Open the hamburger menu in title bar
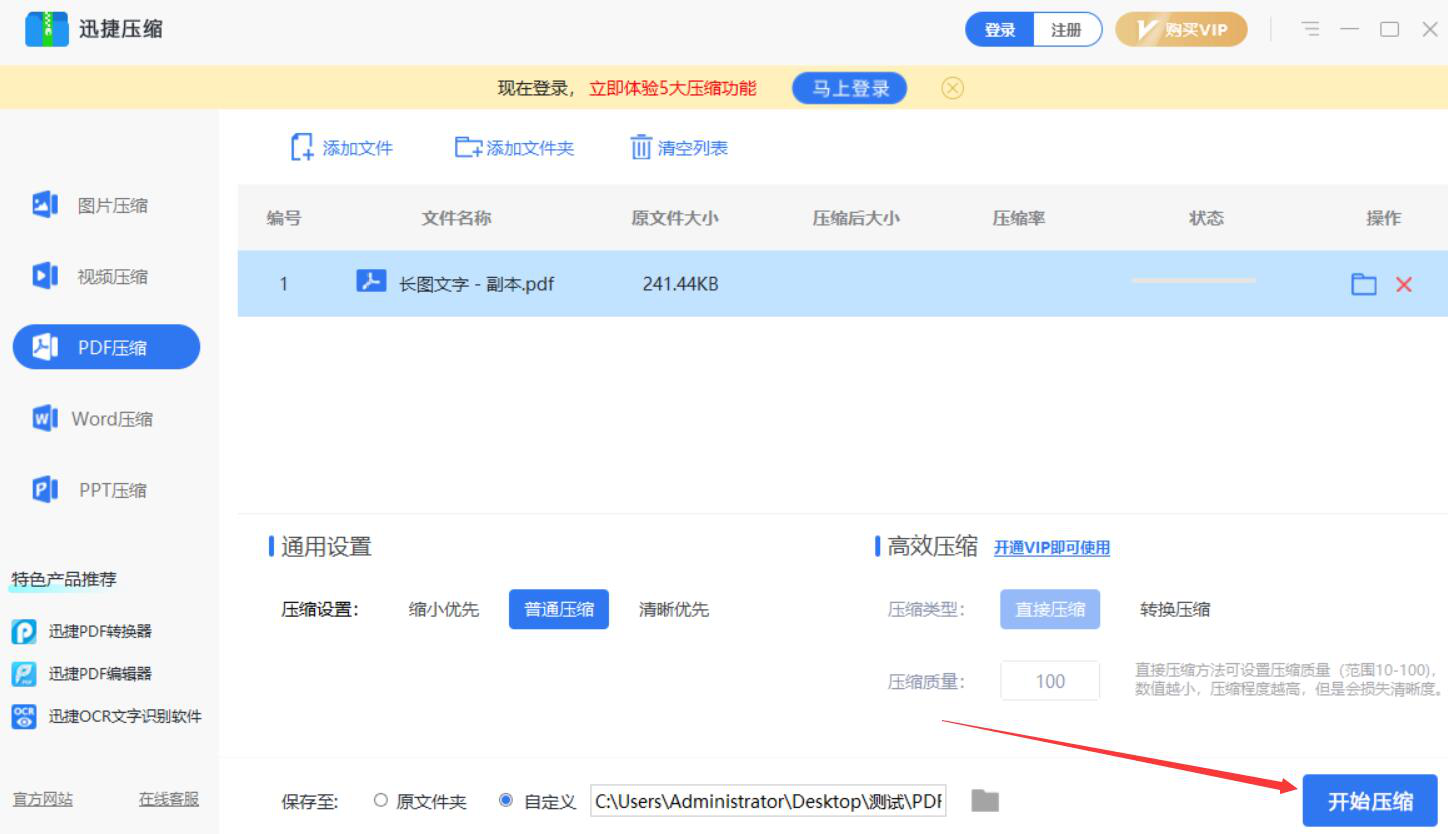The image size is (1448, 834). [1310, 30]
